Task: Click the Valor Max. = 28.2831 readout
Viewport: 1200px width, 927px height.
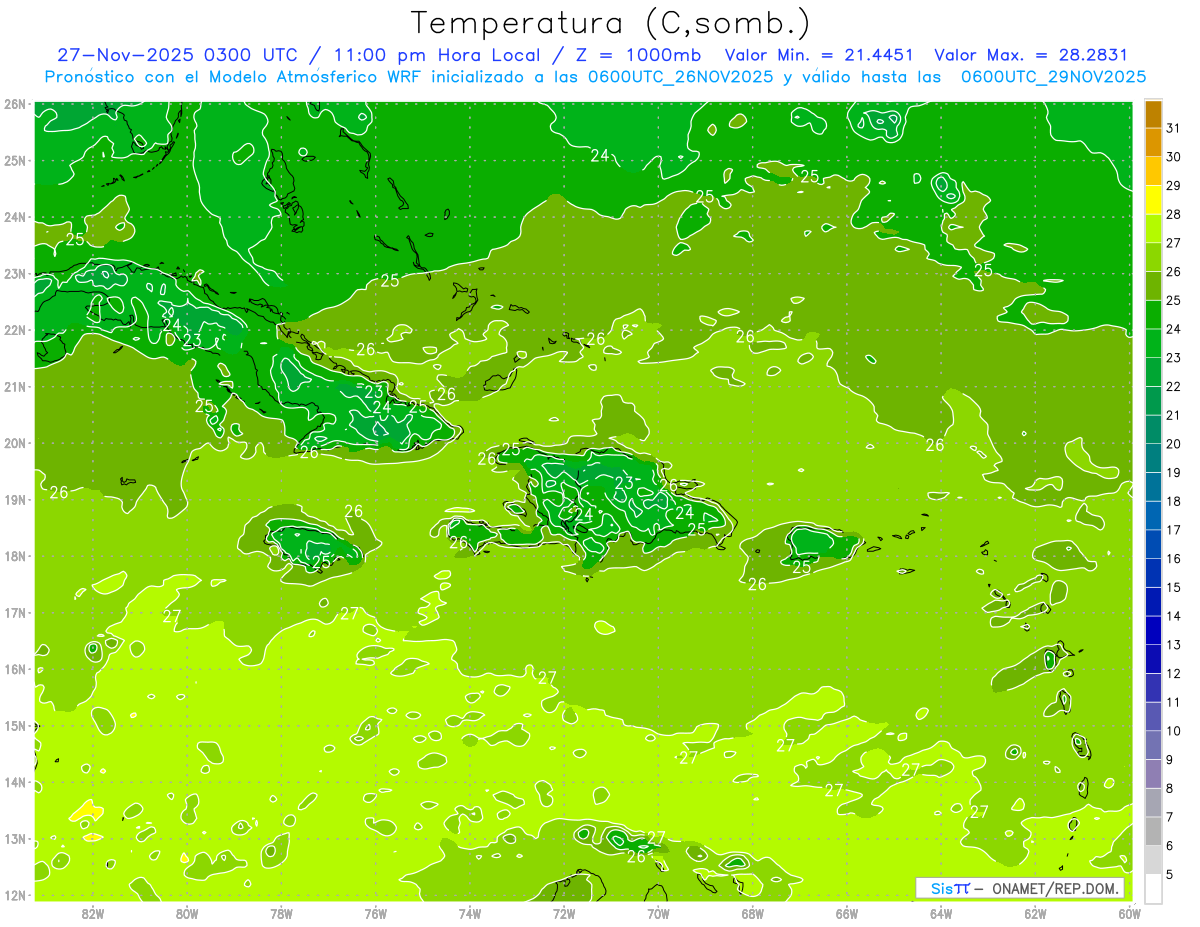Action: click(x=1030, y=55)
